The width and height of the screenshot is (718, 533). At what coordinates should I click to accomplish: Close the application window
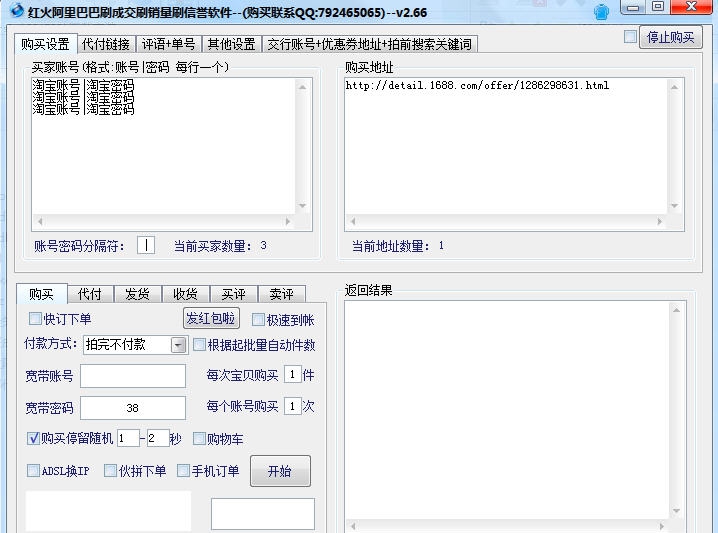pyautogui.click(x=691, y=6)
